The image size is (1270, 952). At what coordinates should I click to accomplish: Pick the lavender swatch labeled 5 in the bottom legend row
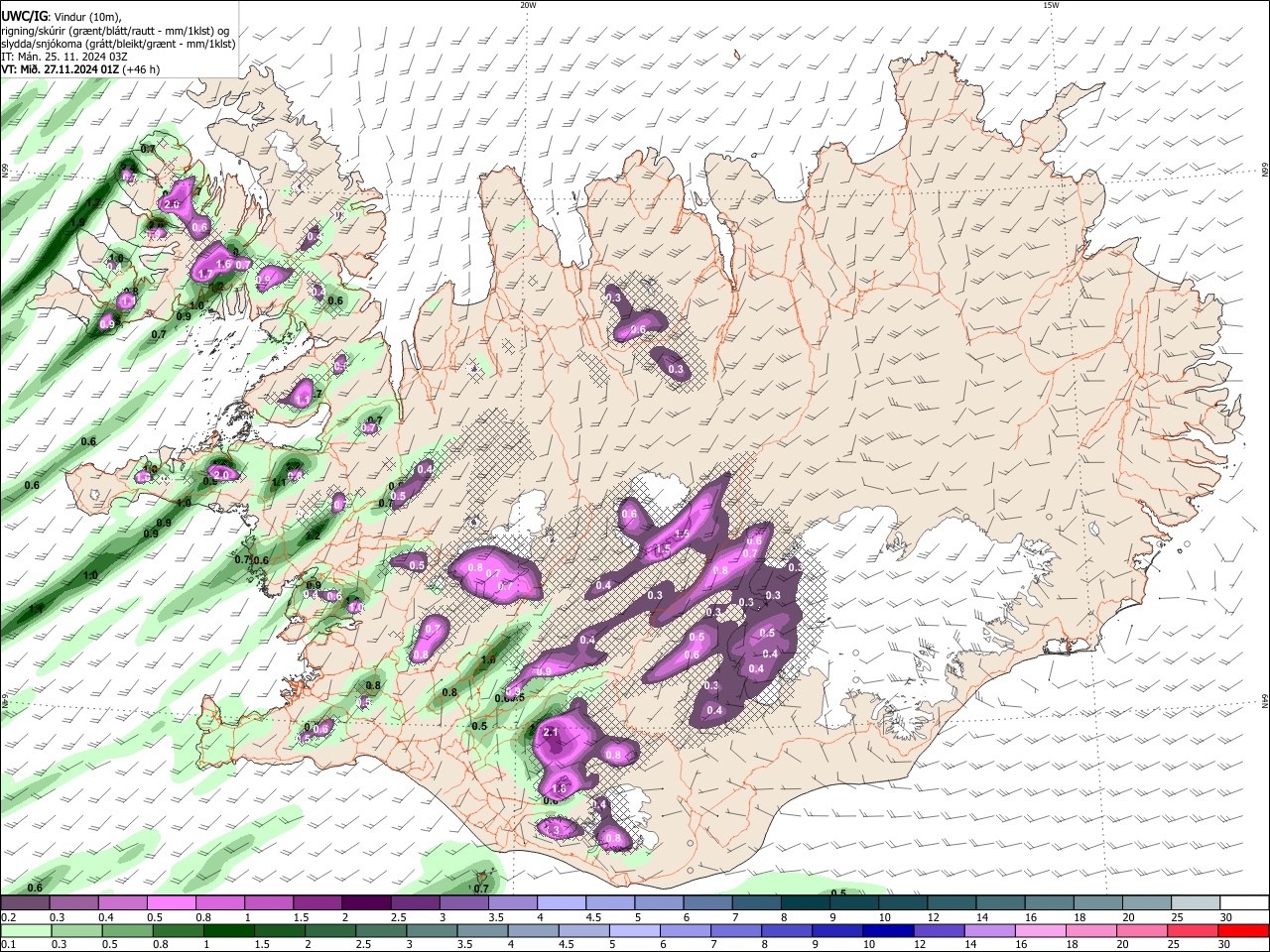coord(634,931)
